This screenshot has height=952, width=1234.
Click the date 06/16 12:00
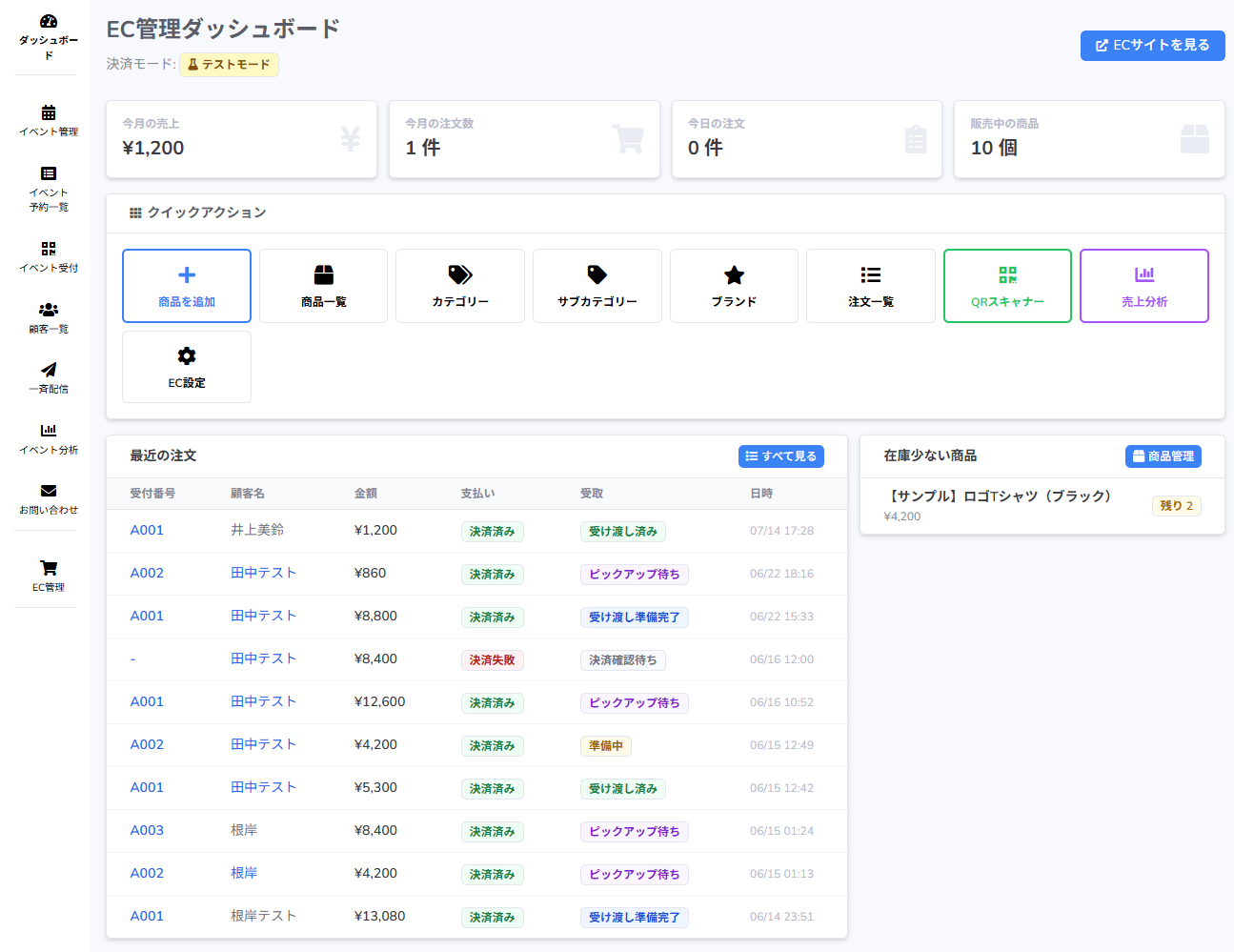[x=781, y=659]
